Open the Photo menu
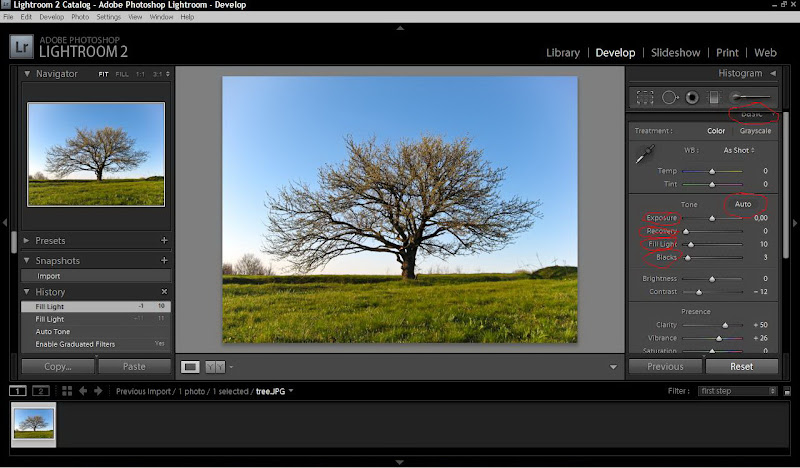The height and width of the screenshot is (468, 800). point(80,17)
